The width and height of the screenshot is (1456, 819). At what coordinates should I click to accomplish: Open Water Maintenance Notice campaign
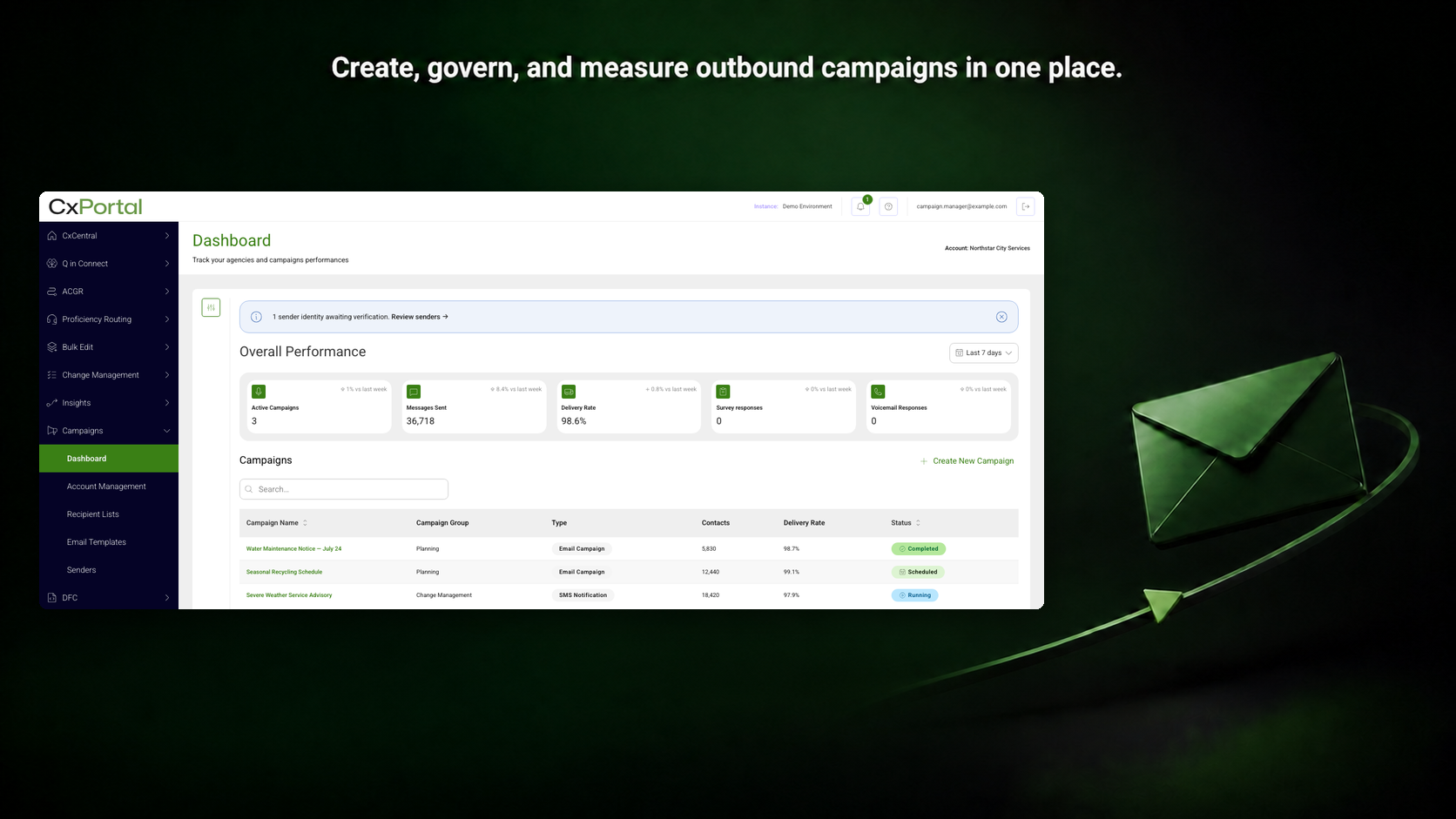pyautogui.click(x=293, y=549)
